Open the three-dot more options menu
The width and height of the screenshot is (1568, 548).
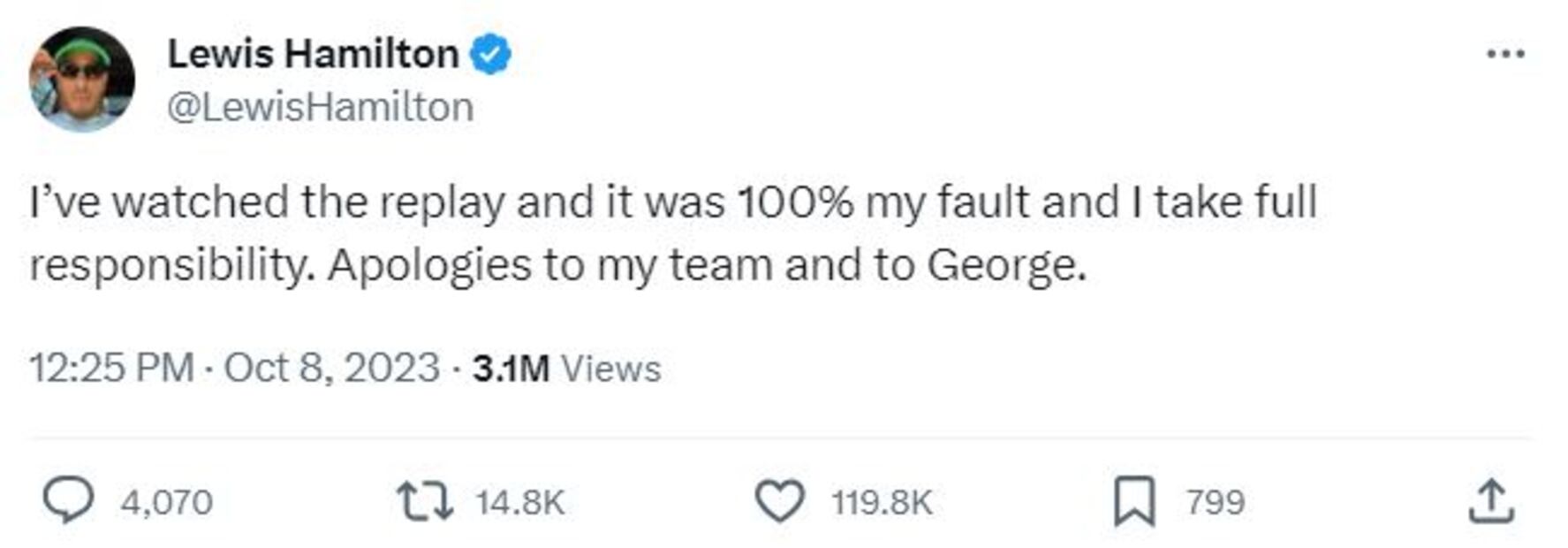(1505, 54)
